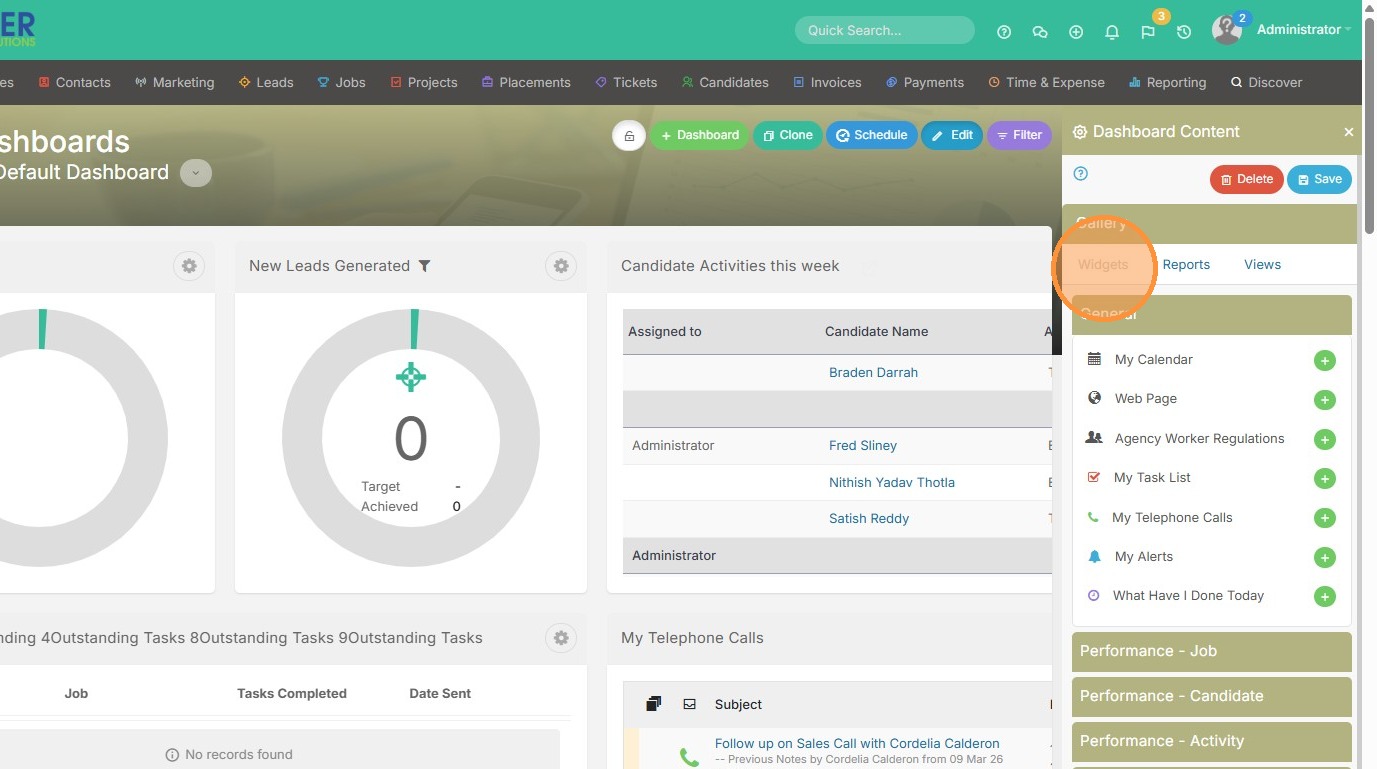Viewport: 1377px width, 769px height.
Task: Expand the Performance - Job section
Action: pos(1211,651)
